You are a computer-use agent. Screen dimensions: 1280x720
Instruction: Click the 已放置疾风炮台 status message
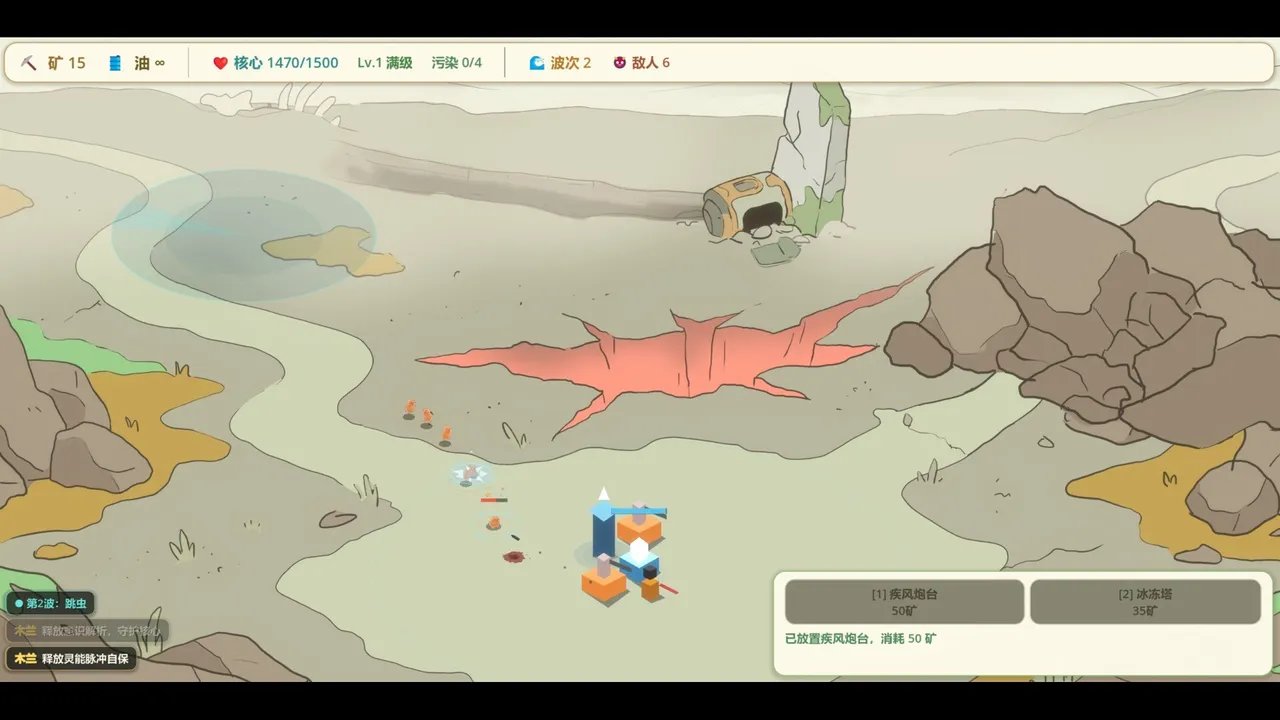(x=861, y=638)
